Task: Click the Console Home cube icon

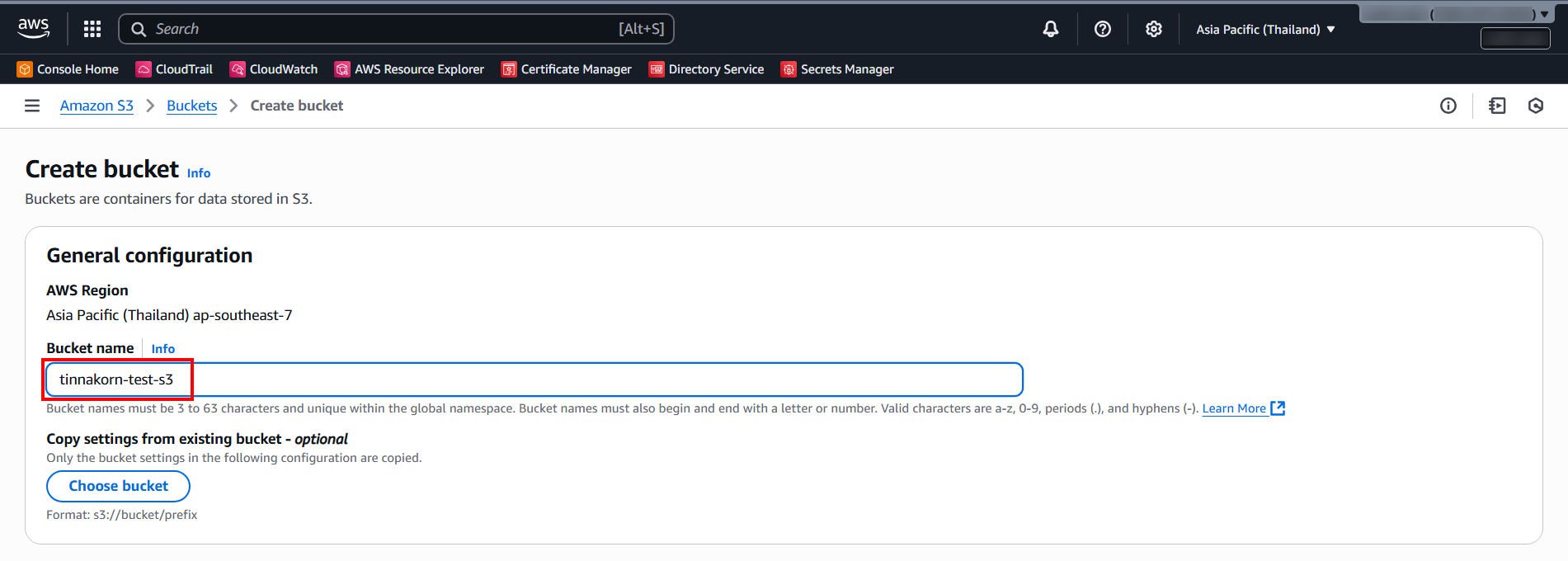Action: point(25,69)
